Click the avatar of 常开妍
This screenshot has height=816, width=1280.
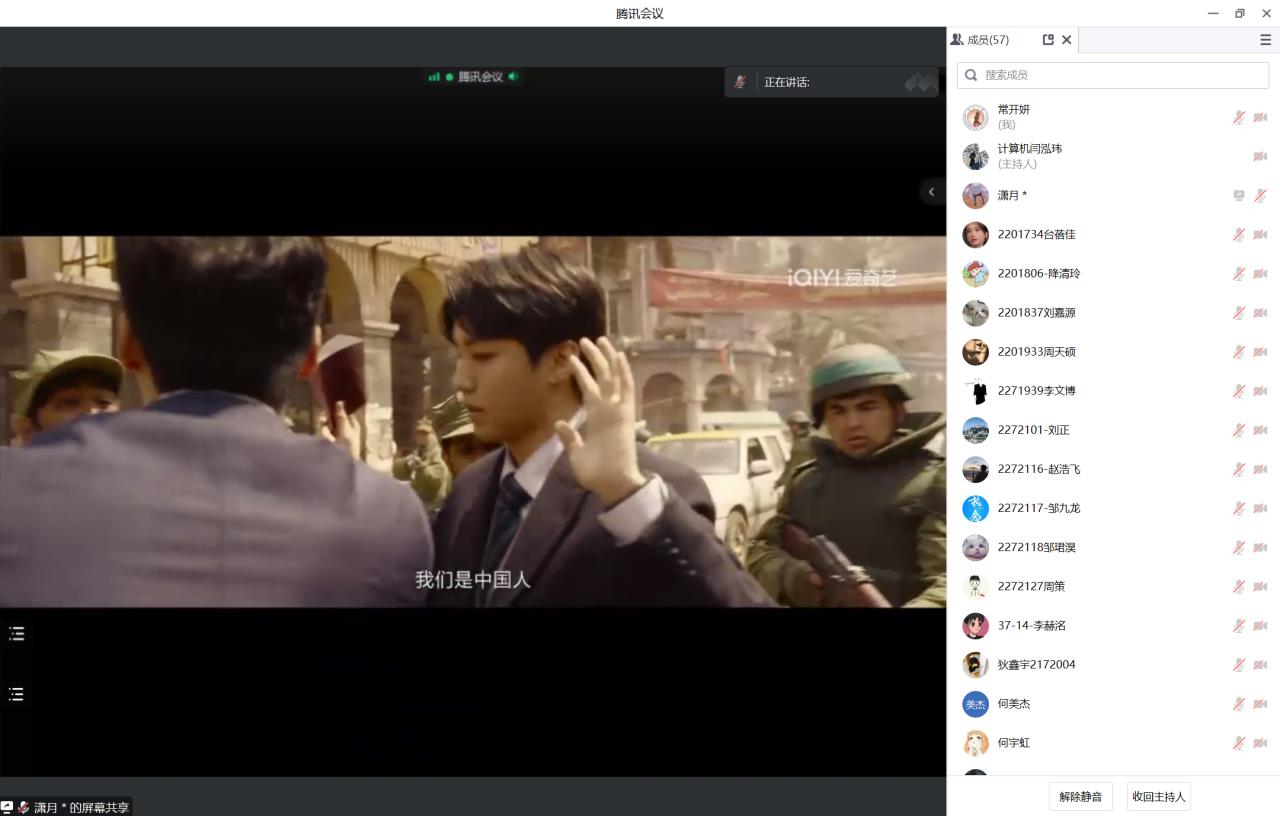975,117
